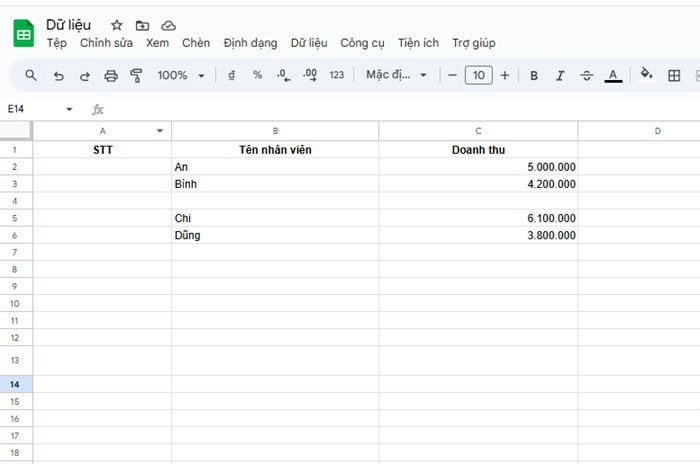
Task: Click the search magnifier in toolbar
Action: click(x=31, y=75)
